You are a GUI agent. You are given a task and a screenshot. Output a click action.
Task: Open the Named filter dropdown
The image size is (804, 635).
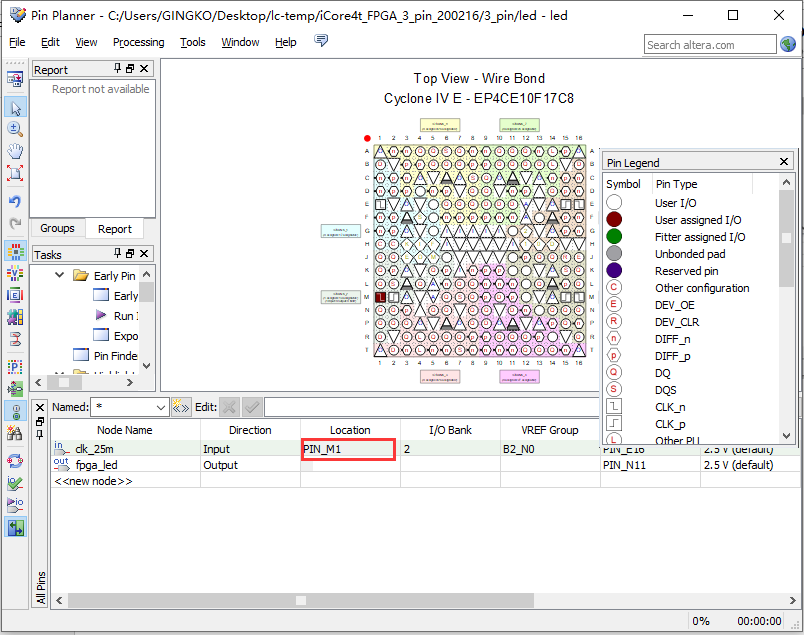pos(161,407)
